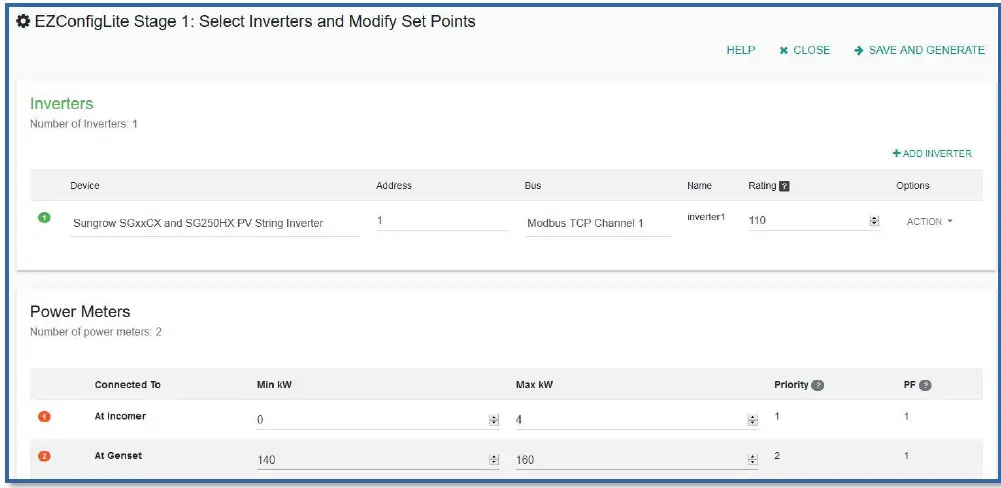Viewport: 1001px width, 488px height.
Task: Click the Priority column help icon
Action: [818, 385]
